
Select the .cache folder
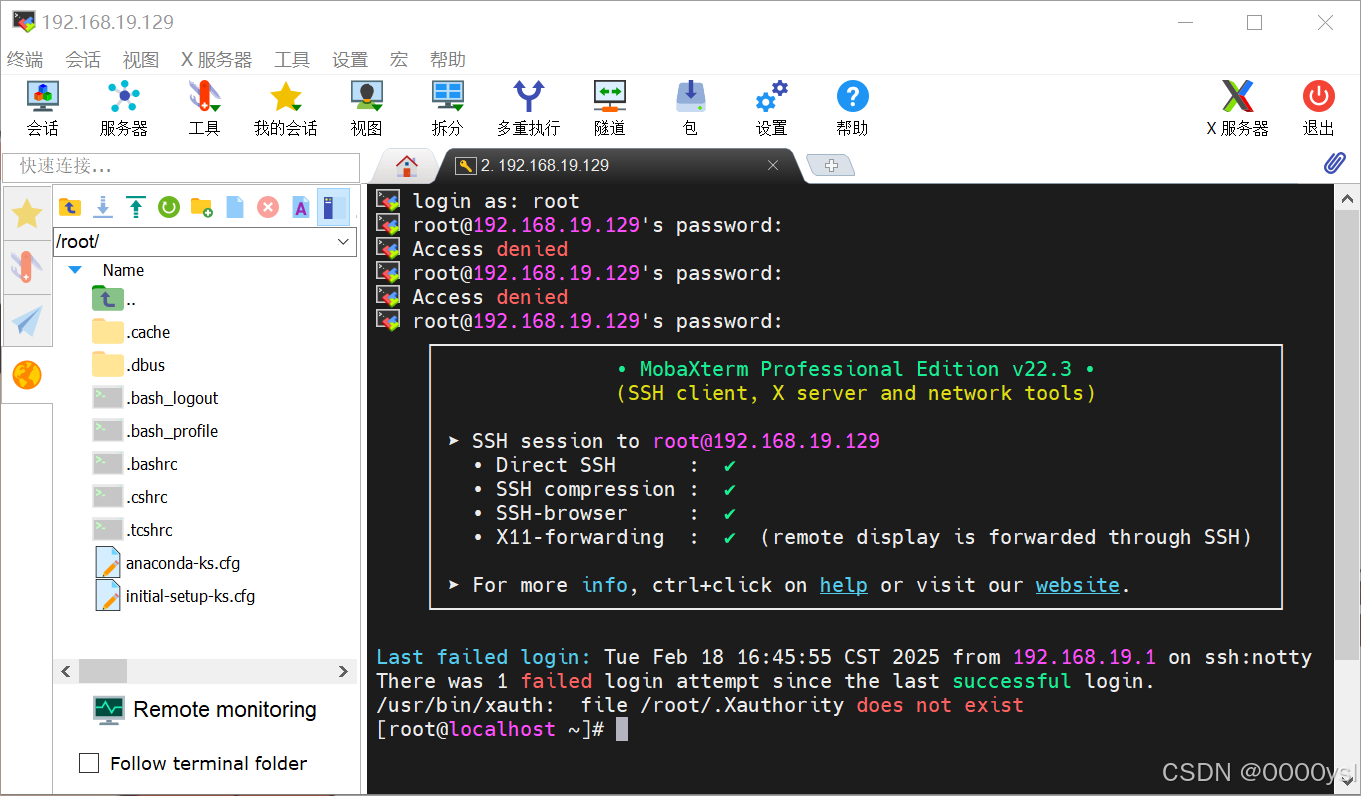(x=131, y=332)
